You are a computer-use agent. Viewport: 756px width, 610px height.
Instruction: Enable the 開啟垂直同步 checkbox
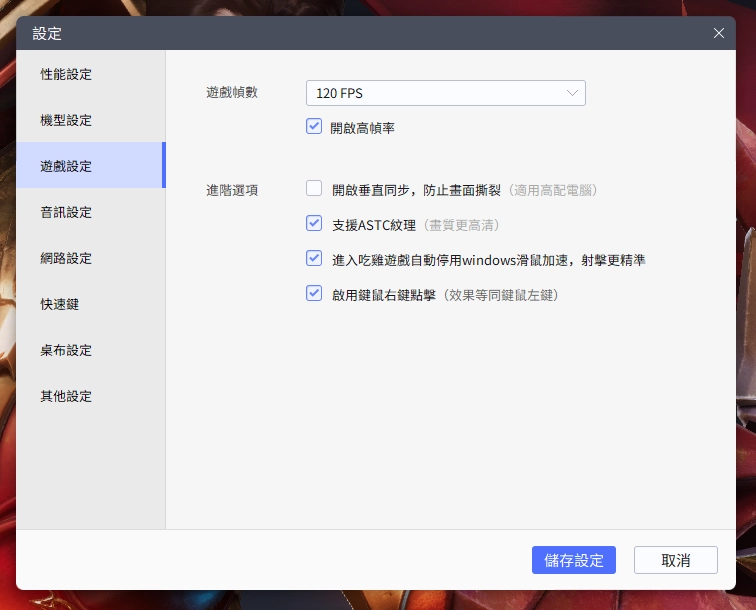(314, 188)
